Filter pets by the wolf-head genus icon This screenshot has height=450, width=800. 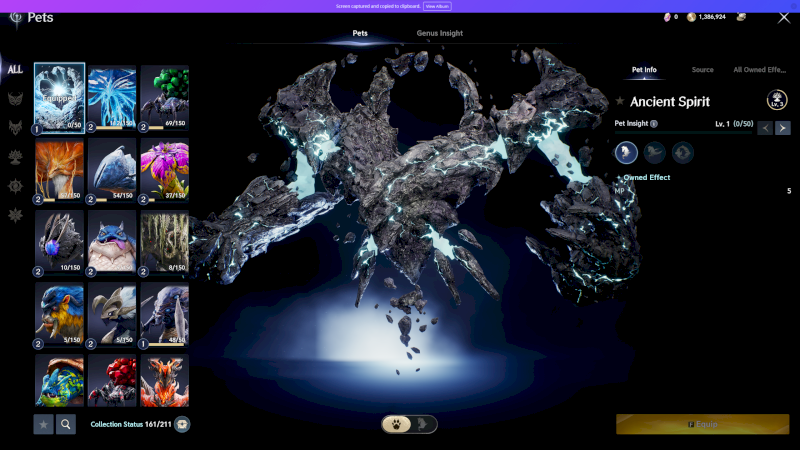[x=15, y=128]
